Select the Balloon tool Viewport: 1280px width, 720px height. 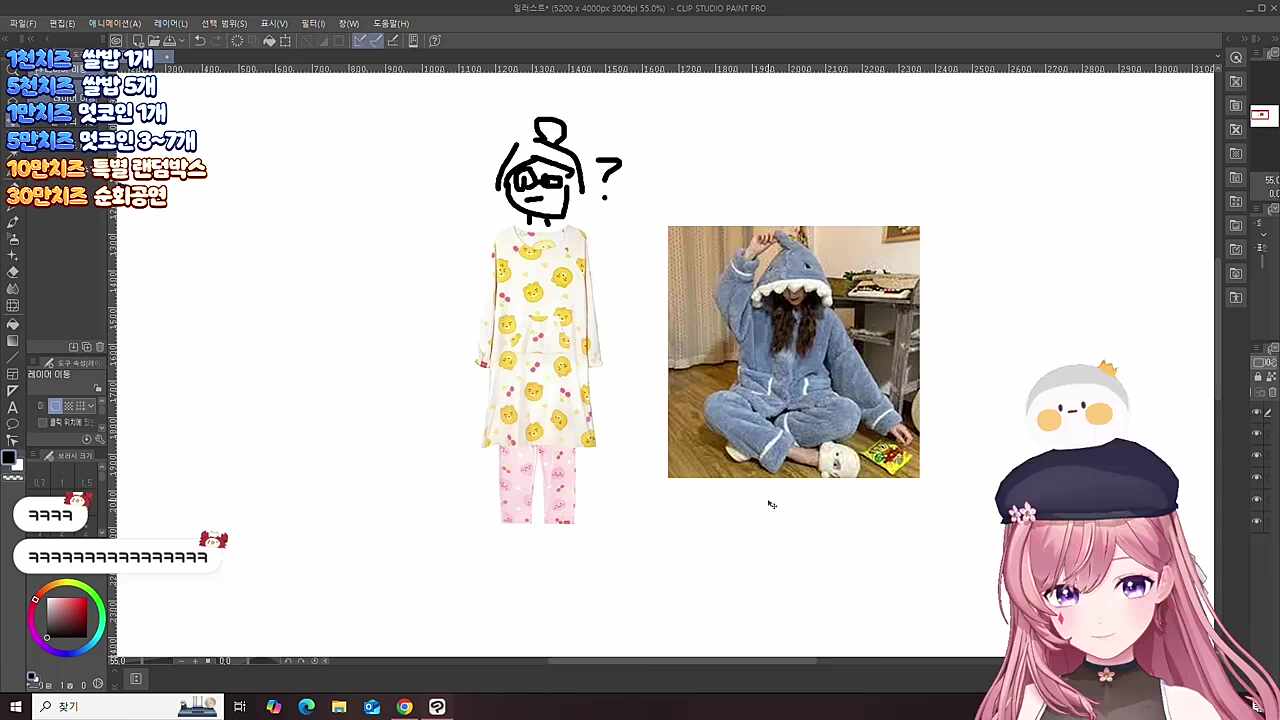tap(13, 424)
